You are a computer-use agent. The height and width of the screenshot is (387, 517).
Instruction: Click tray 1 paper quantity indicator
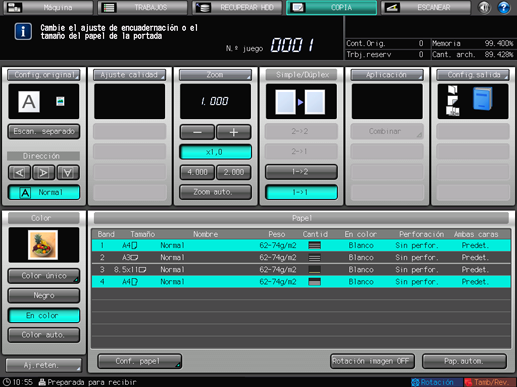click(315, 245)
